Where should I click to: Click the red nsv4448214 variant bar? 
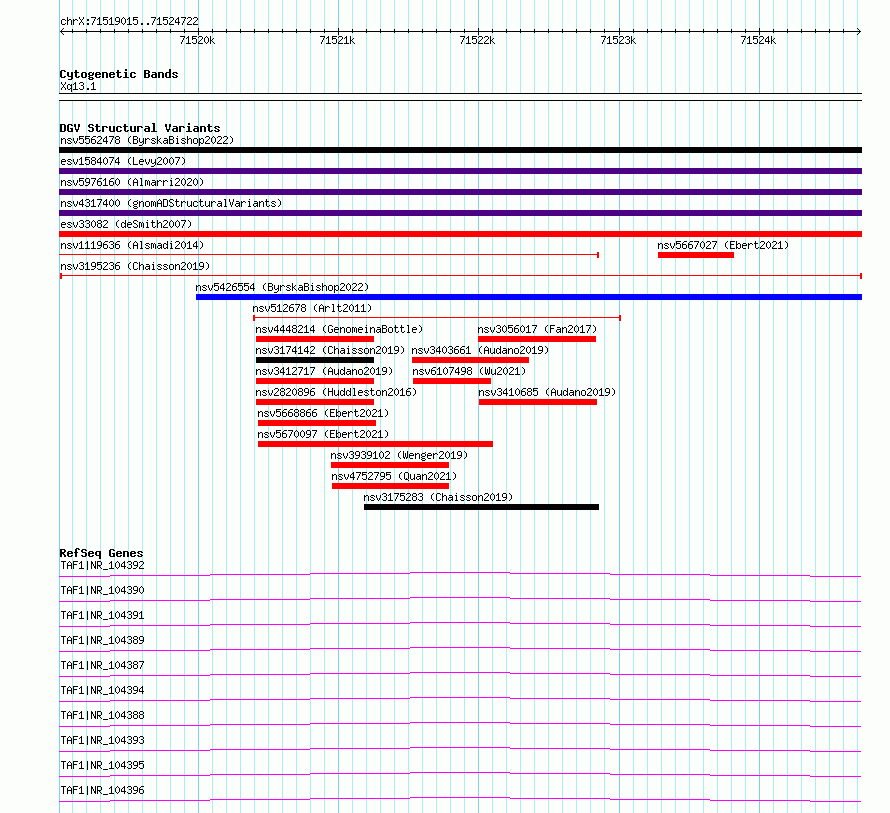click(315, 339)
